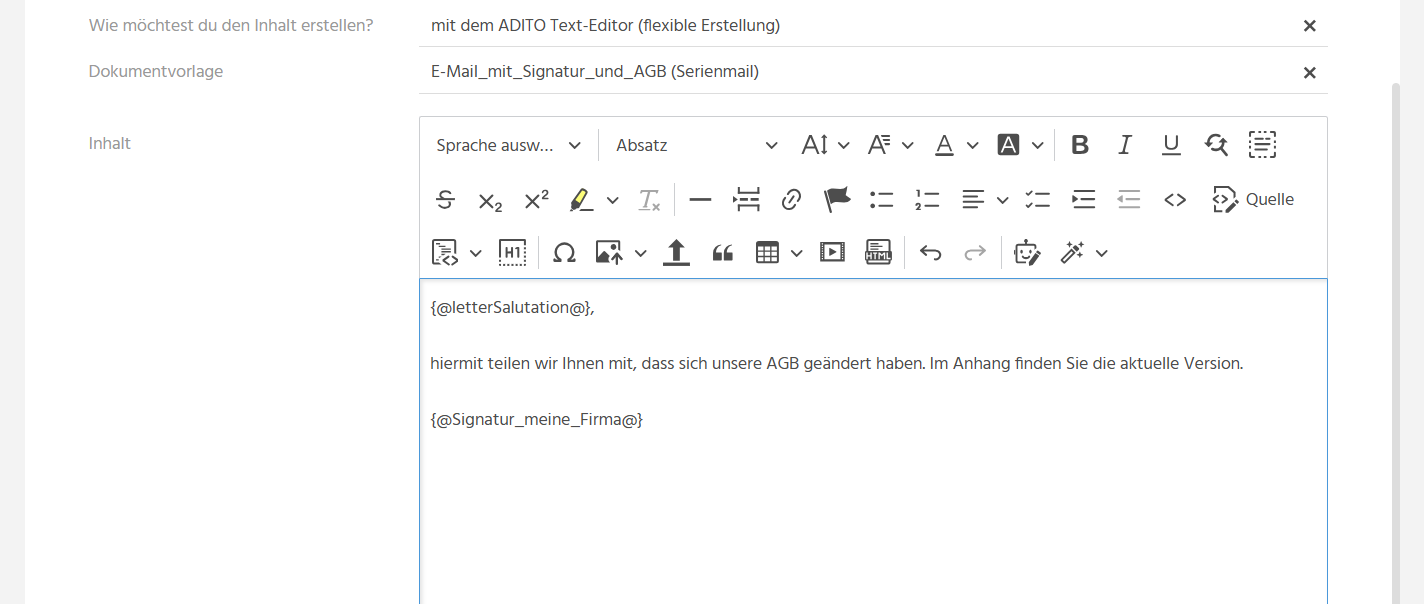Image resolution: width=1424 pixels, height=604 pixels.
Task: Redo the last undone change
Action: click(x=975, y=253)
